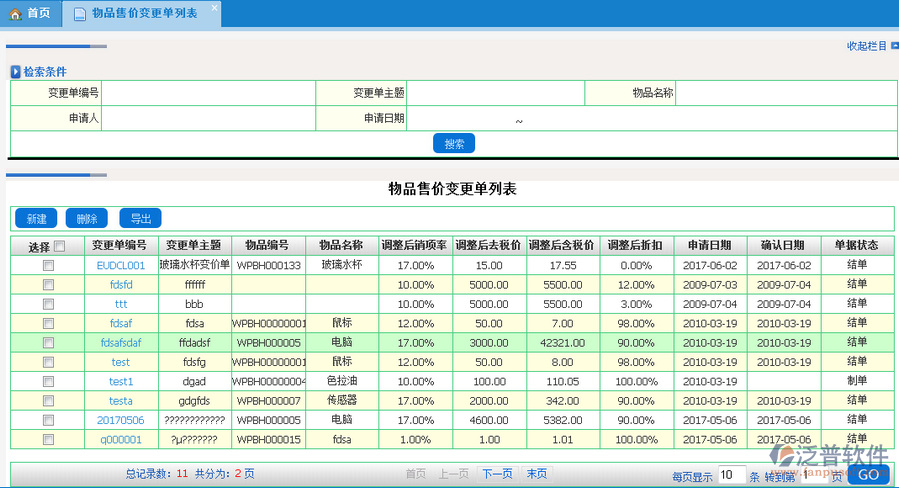Screen dimensions: 899x488
Task: Select the checkbox for row test1
Action: point(47,382)
